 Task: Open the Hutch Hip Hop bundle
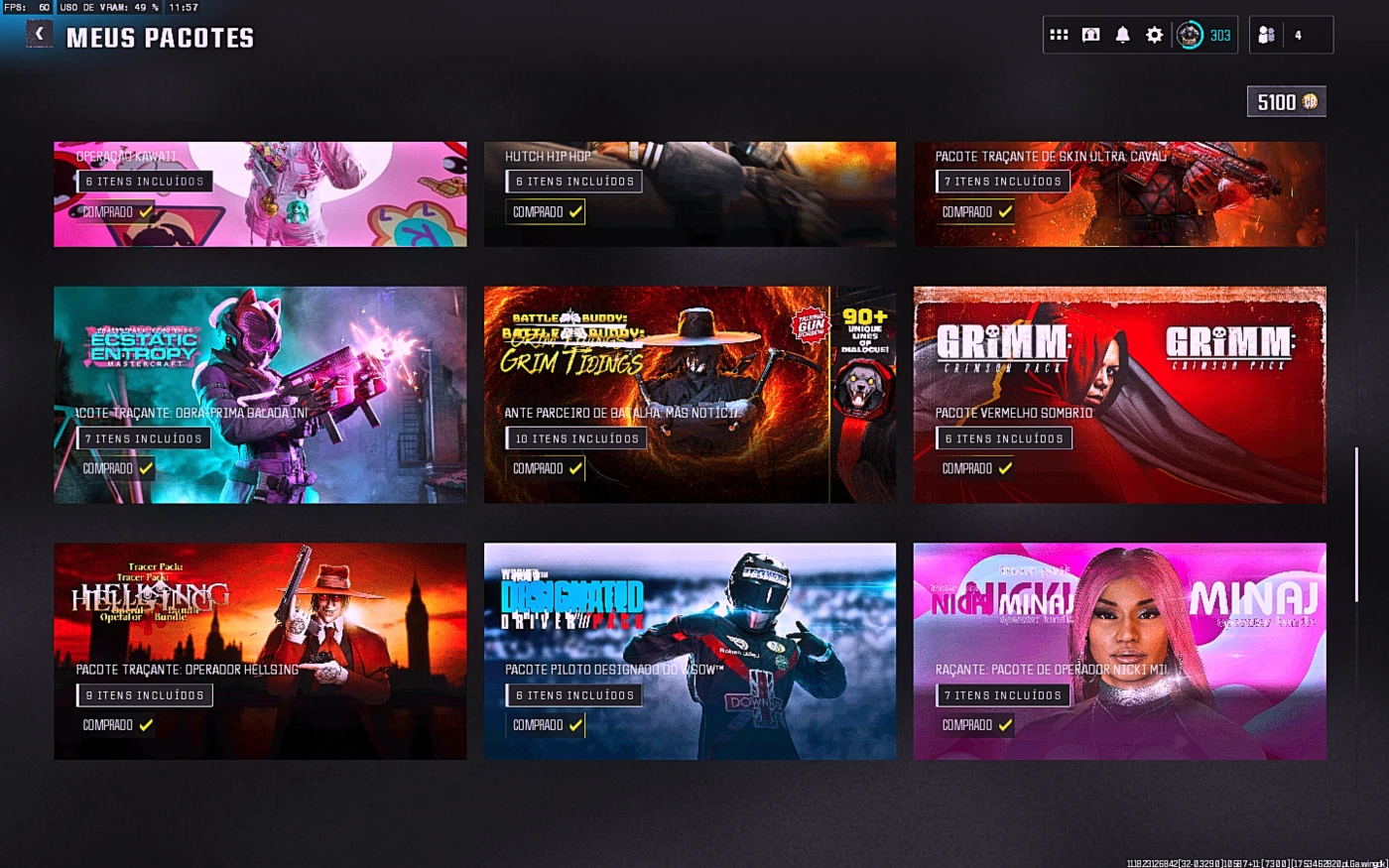click(690, 194)
